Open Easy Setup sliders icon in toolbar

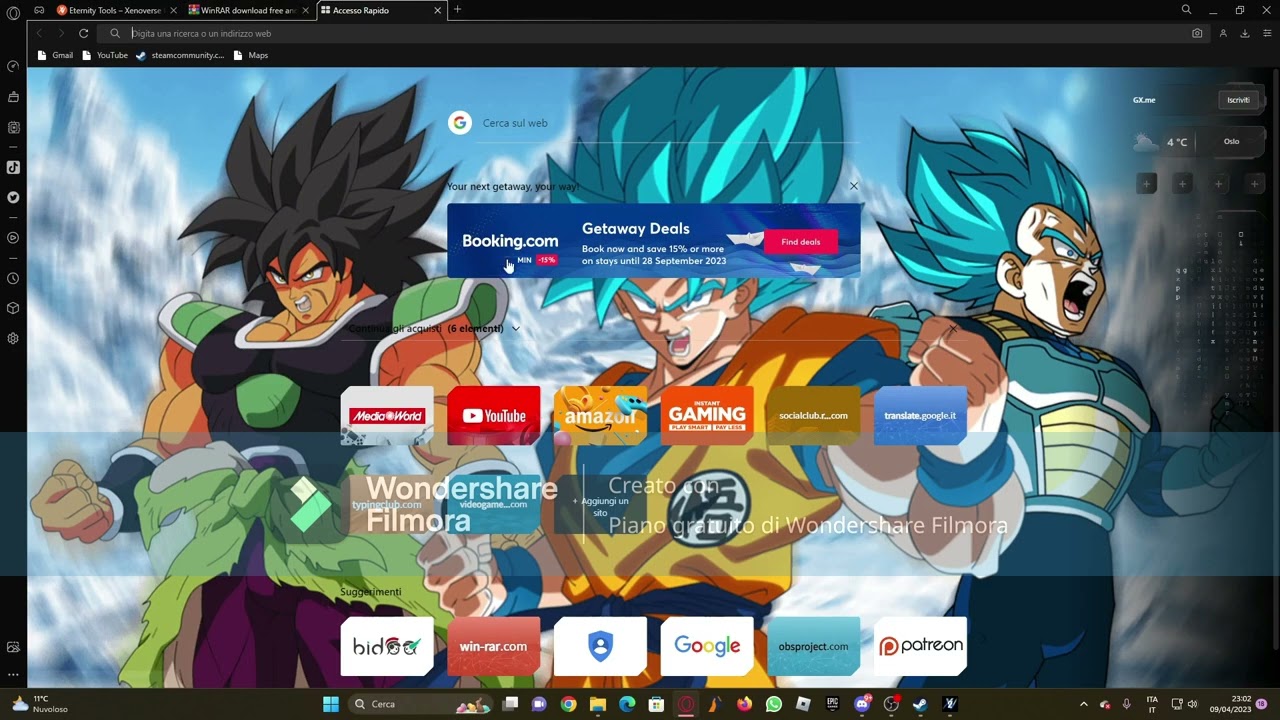coord(1267,33)
